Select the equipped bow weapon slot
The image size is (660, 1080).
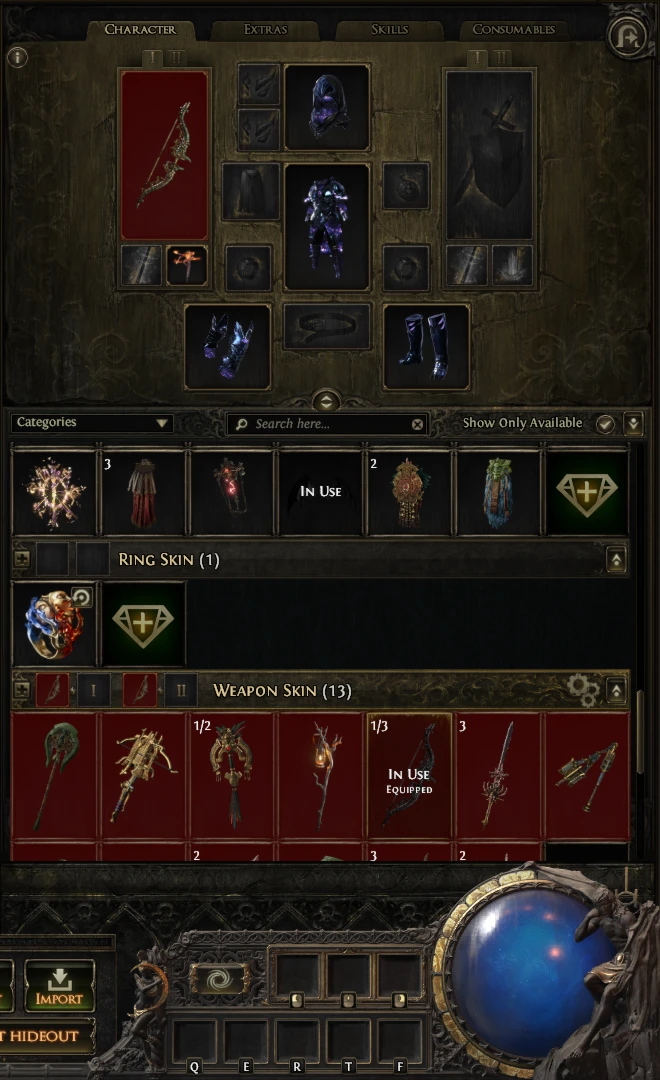click(x=165, y=155)
